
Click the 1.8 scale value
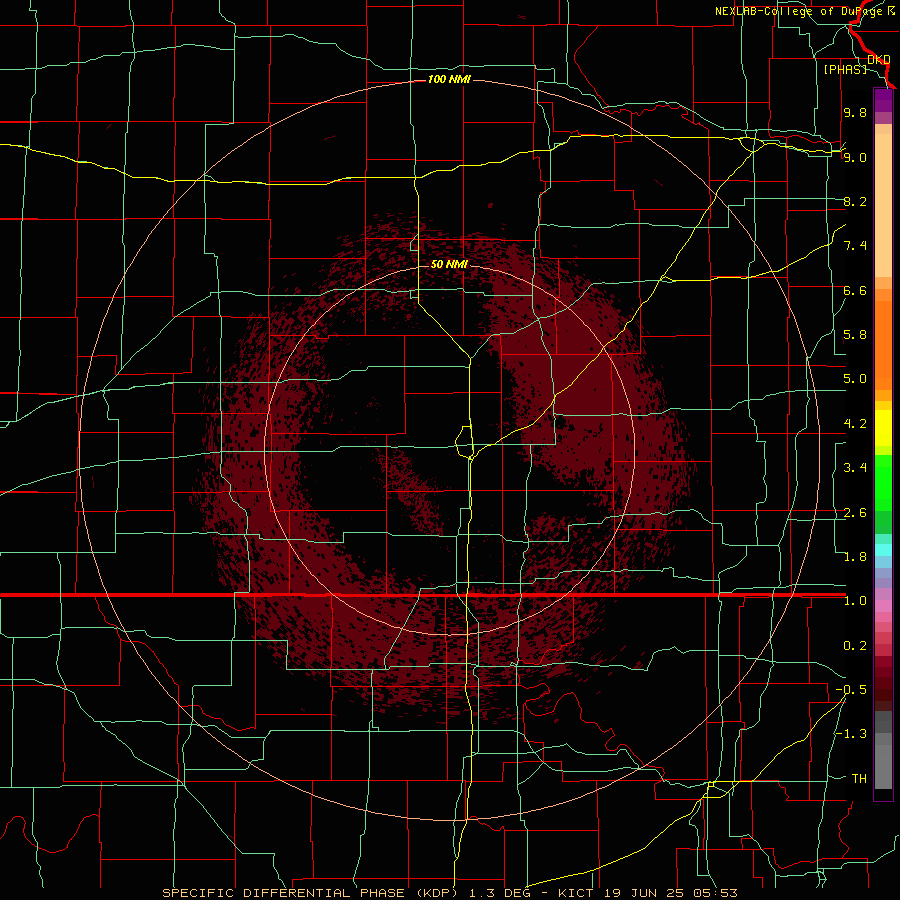click(x=855, y=557)
